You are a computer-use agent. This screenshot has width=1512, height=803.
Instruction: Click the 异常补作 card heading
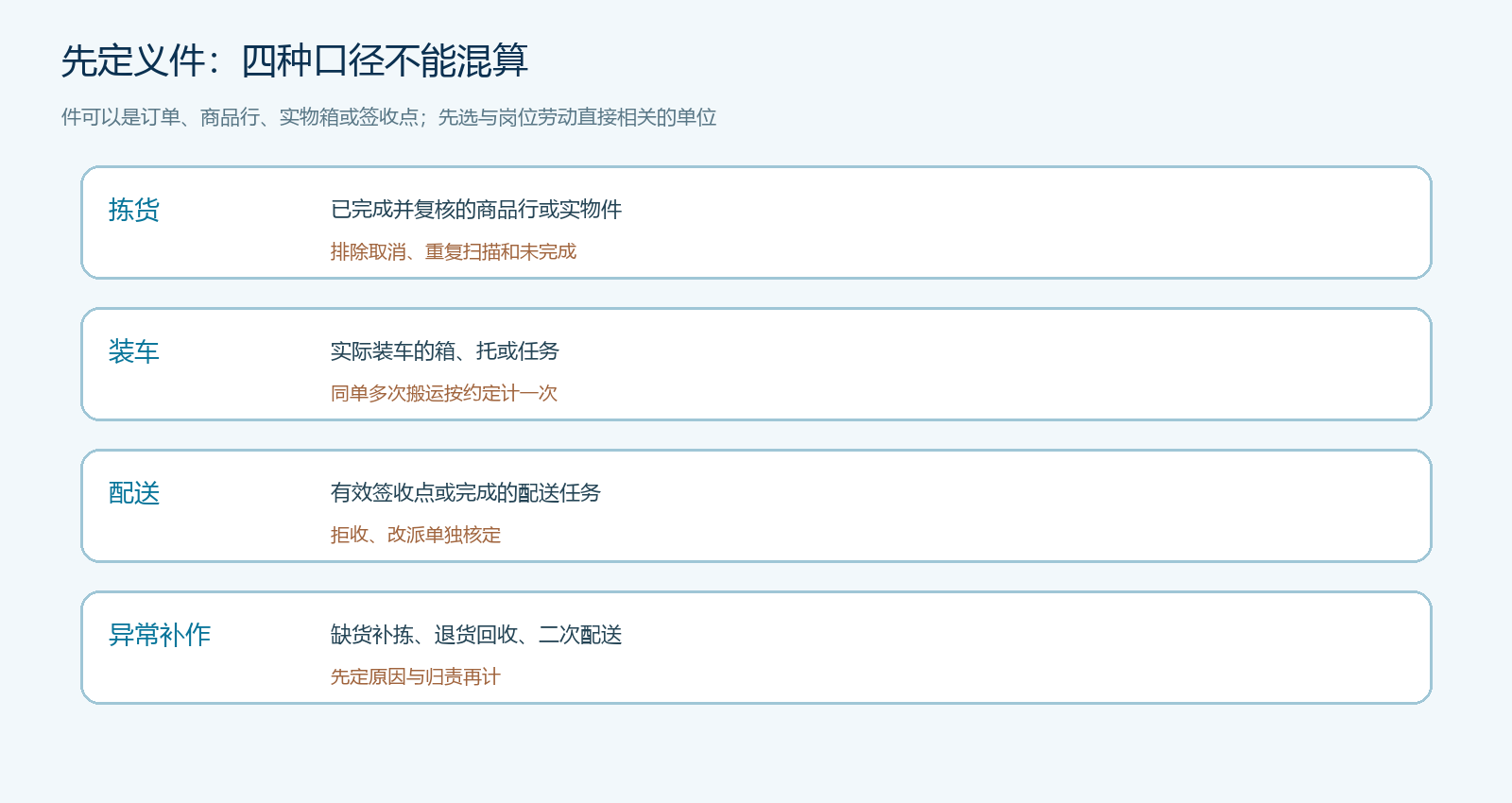tap(160, 635)
